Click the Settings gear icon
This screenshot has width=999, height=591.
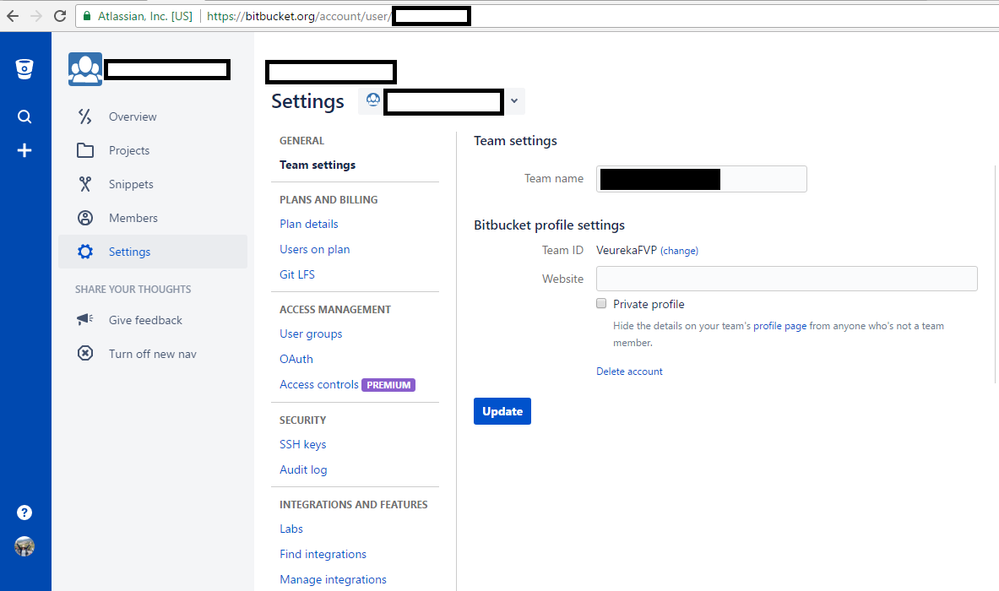click(x=85, y=252)
